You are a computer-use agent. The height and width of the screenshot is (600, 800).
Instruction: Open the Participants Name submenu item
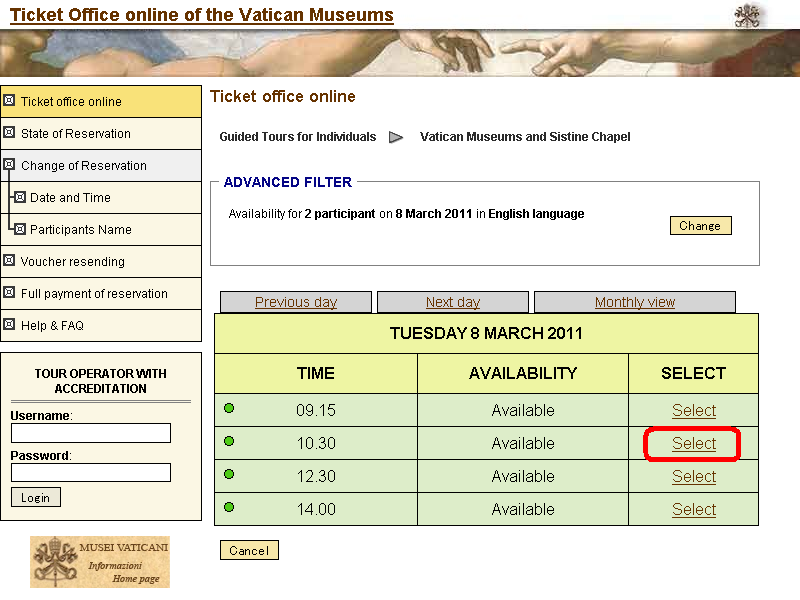click(80, 230)
